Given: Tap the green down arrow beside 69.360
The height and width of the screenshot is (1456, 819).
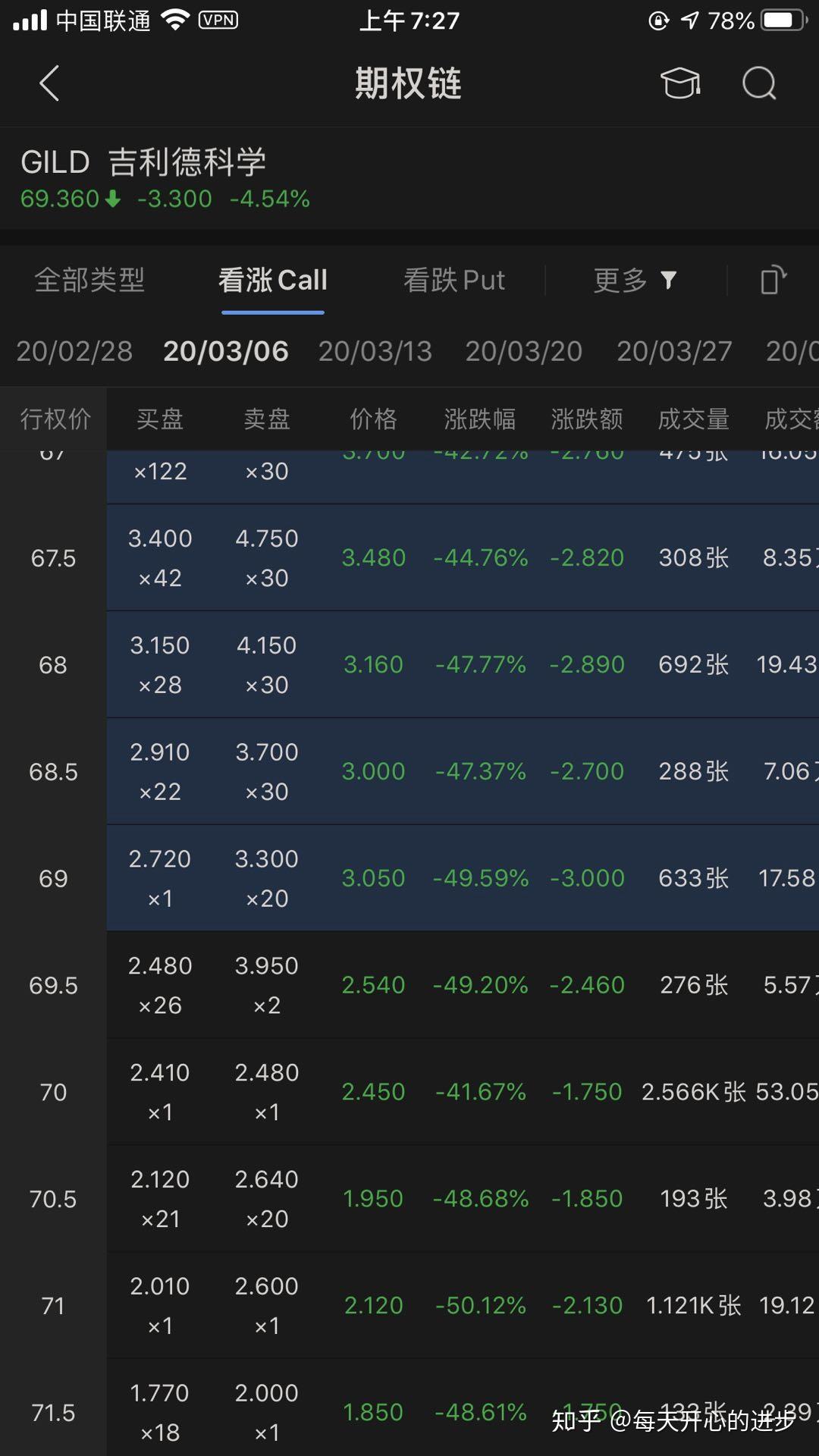Looking at the screenshot, I should 113,199.
